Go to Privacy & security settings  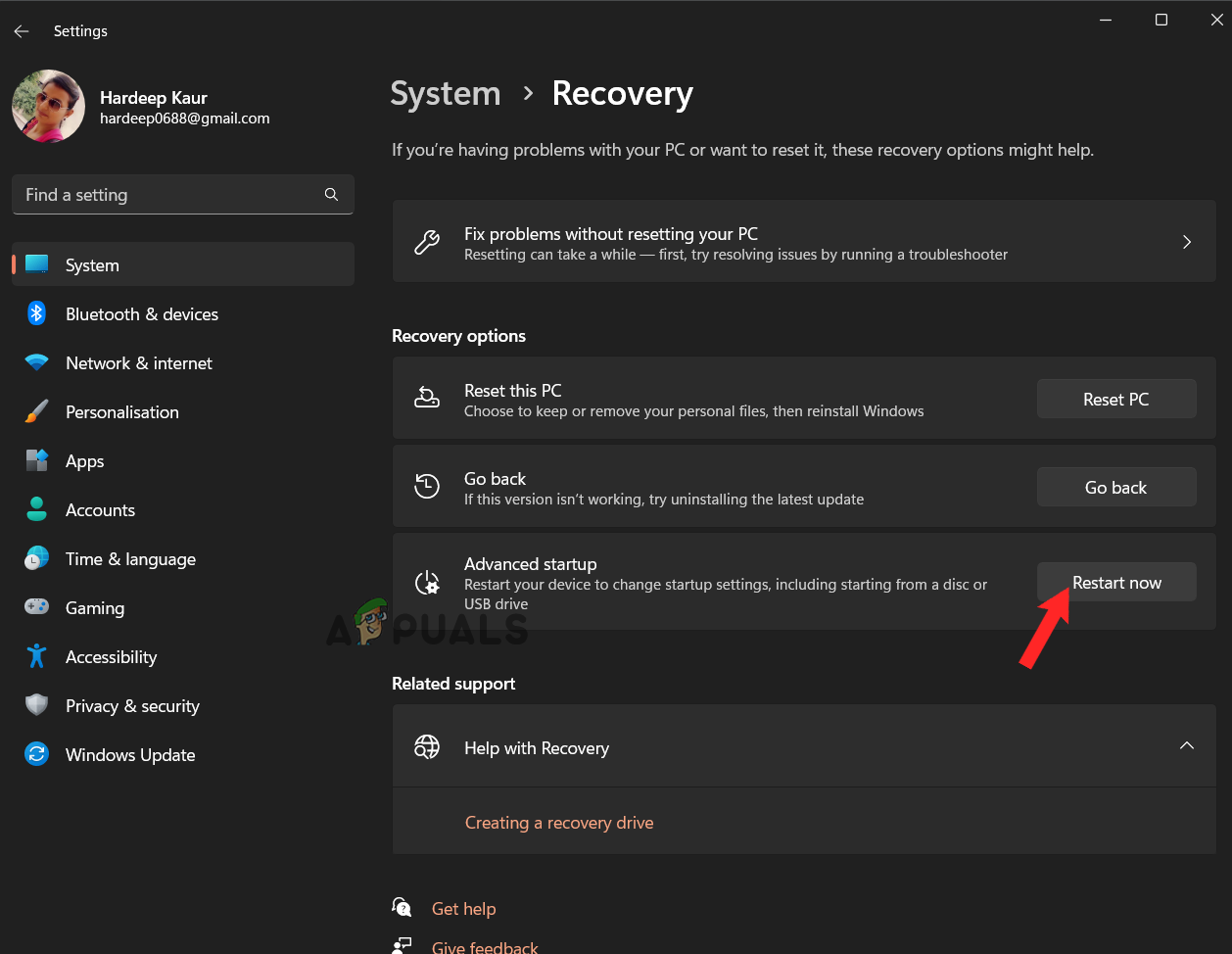[132, 706]
